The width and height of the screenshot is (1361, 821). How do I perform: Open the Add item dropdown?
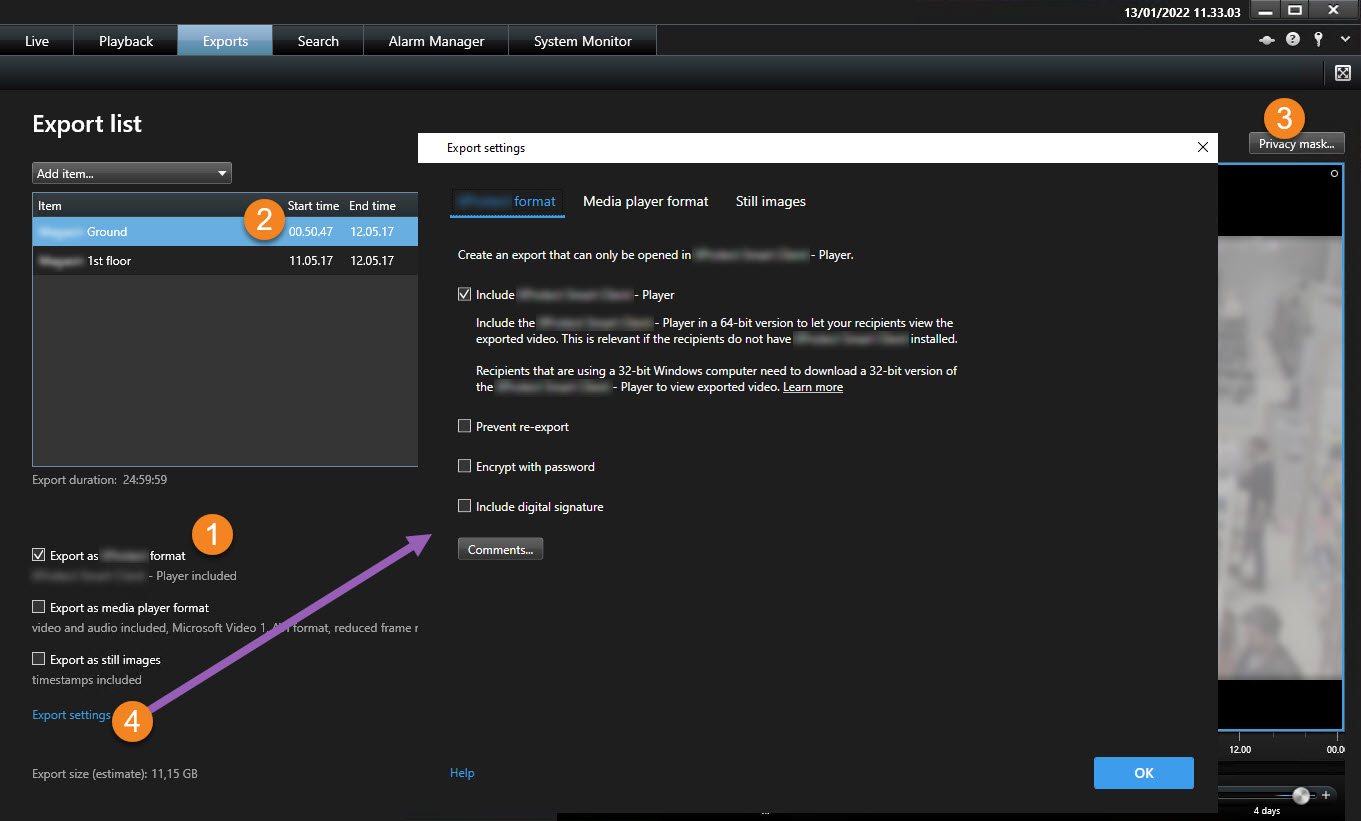point(132,173)
